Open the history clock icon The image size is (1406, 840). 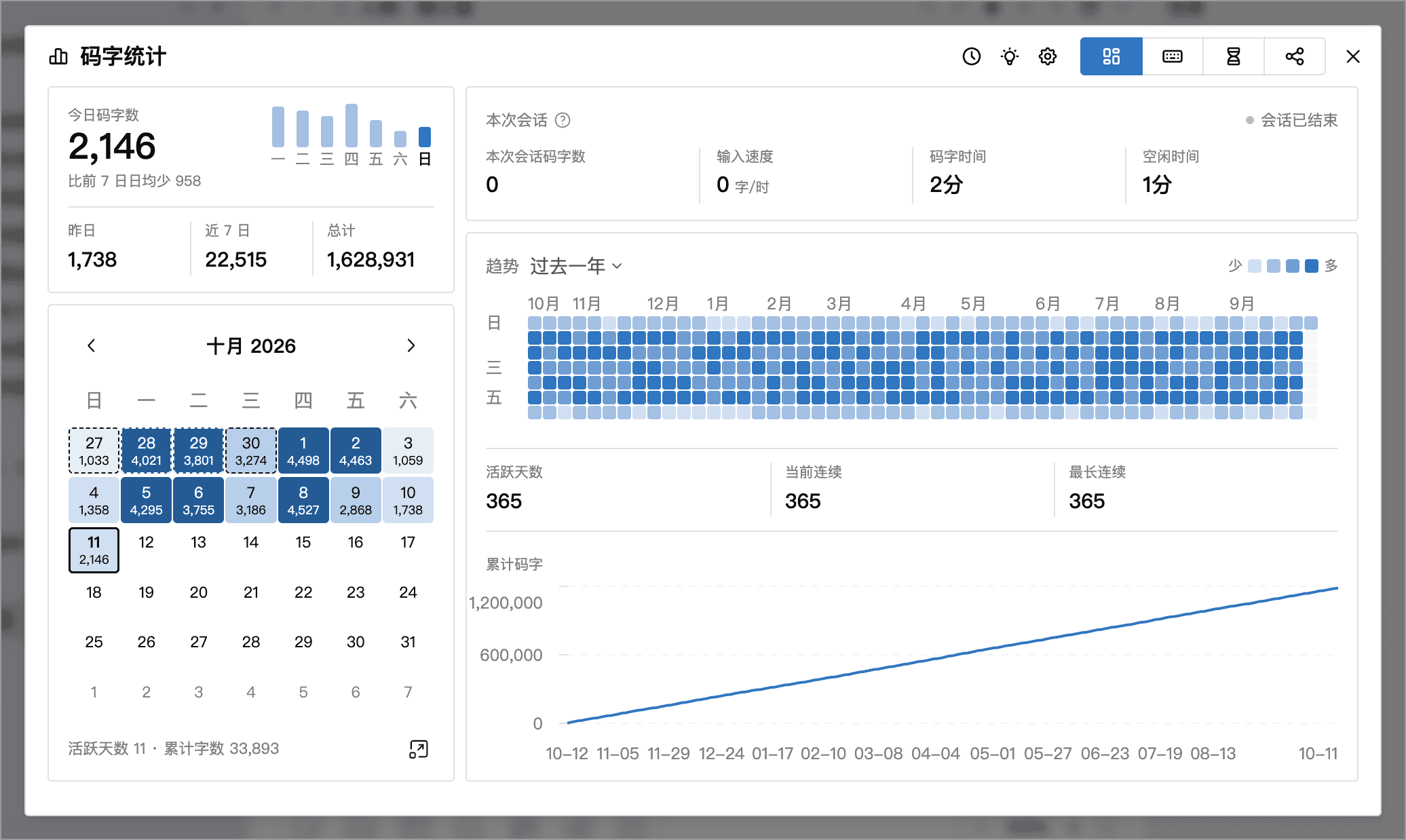[x=972, y=56]
